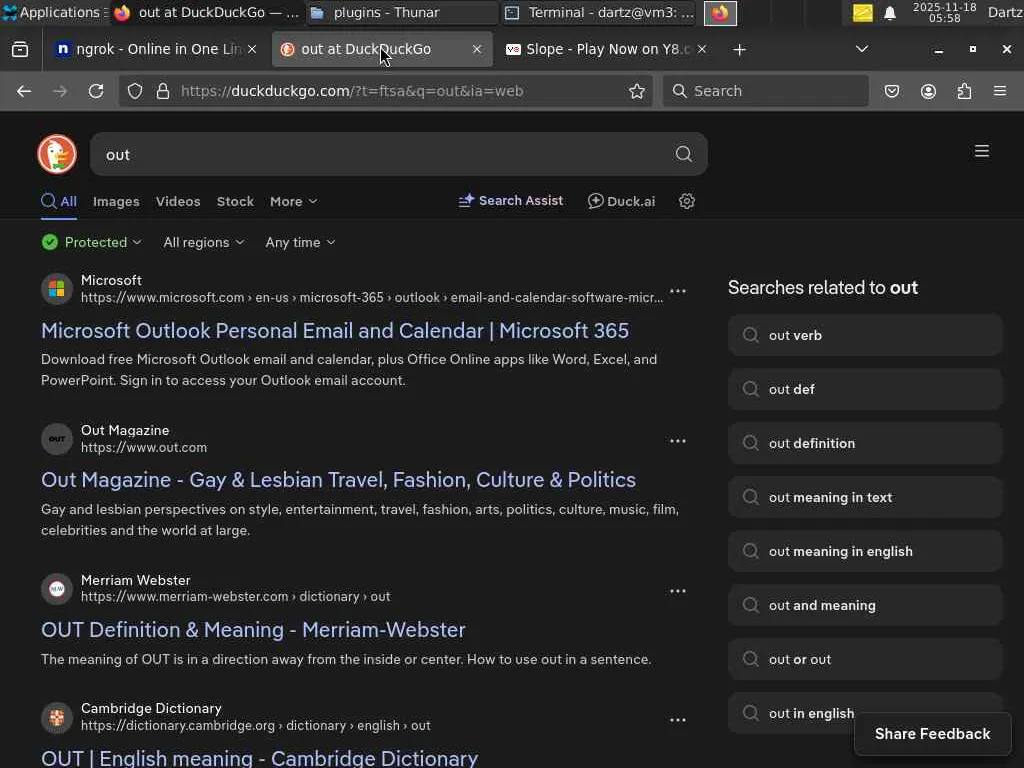Screen dimensions: 1024x768
Task: Open OUT Definition Merriam-Webster result link
Action: (x=253, y=630)
